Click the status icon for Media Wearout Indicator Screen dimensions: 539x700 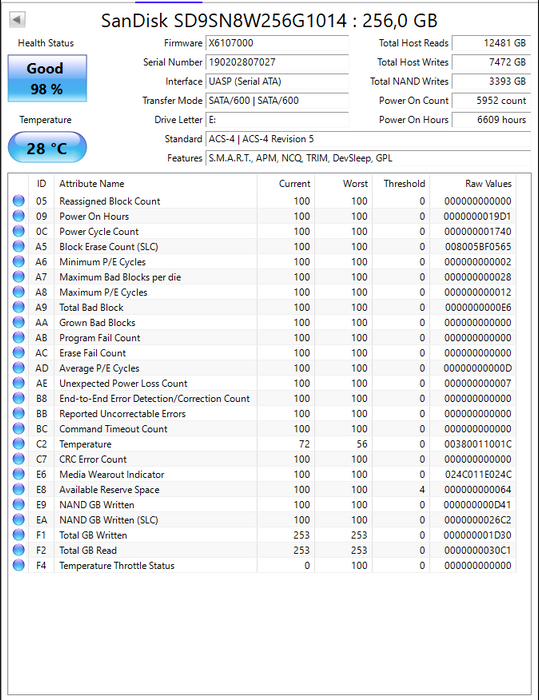[19, 474]
